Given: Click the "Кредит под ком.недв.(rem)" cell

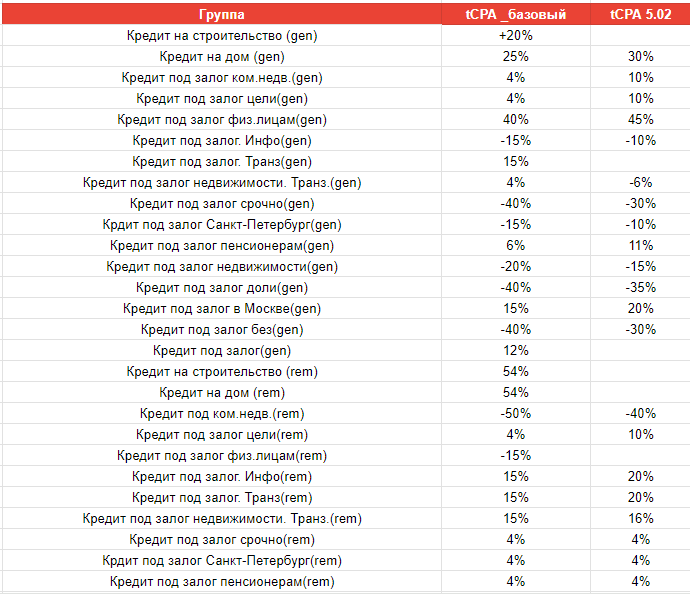Looking at the screenshot, I should click(x=222, y=414).
